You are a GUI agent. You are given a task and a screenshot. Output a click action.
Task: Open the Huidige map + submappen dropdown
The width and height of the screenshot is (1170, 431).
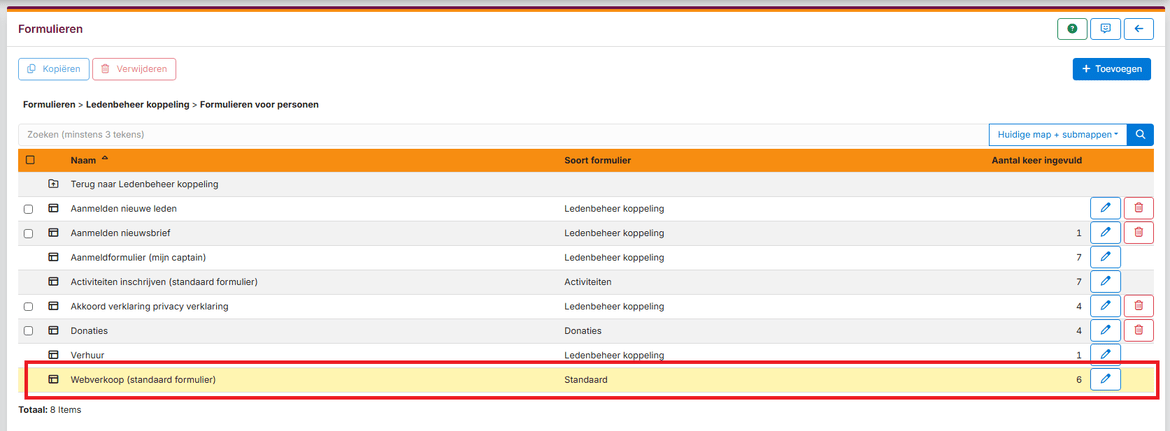(1057, 135)
